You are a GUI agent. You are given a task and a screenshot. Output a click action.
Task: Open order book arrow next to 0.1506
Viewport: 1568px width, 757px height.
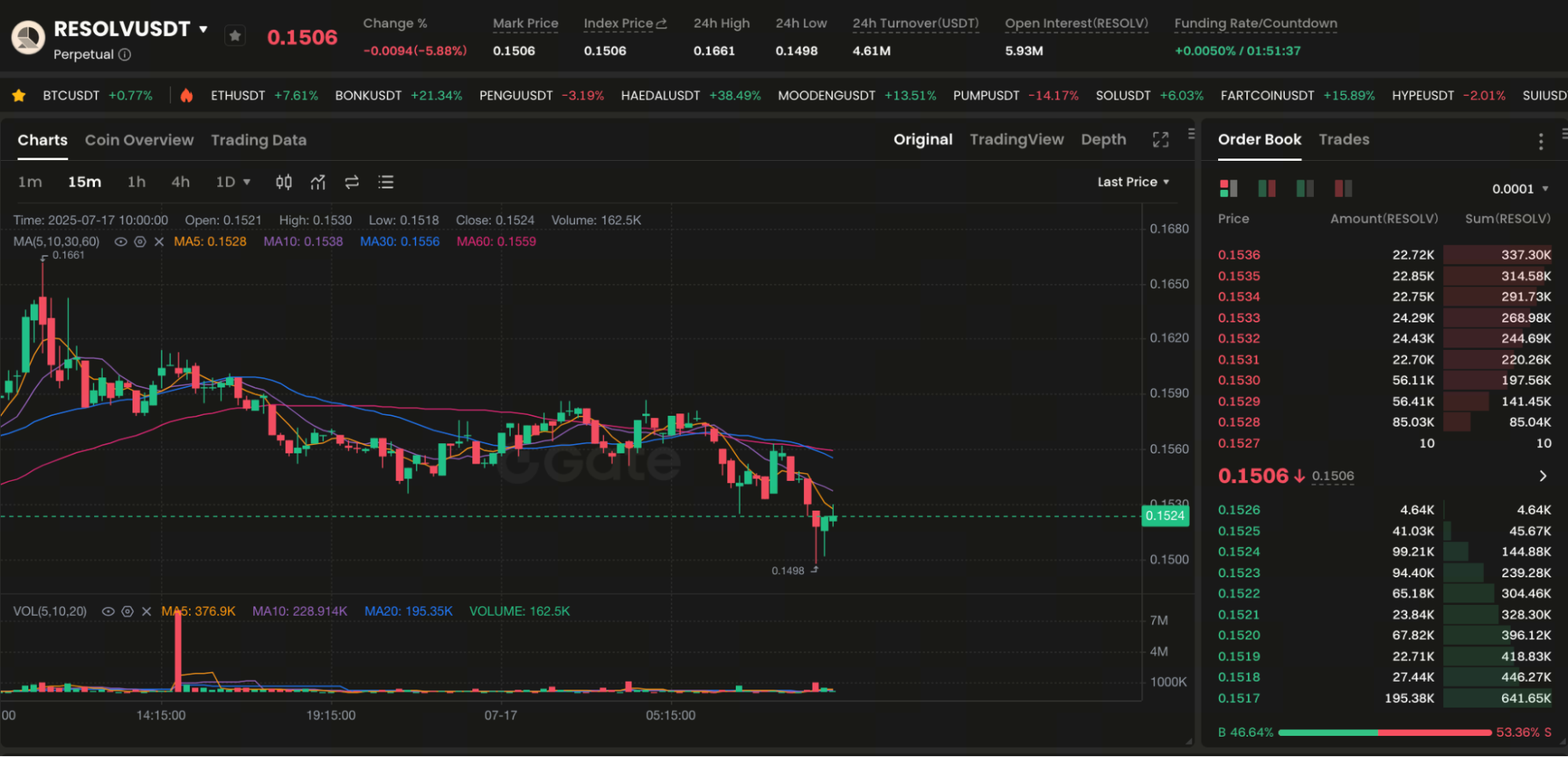coord(1543,476)
